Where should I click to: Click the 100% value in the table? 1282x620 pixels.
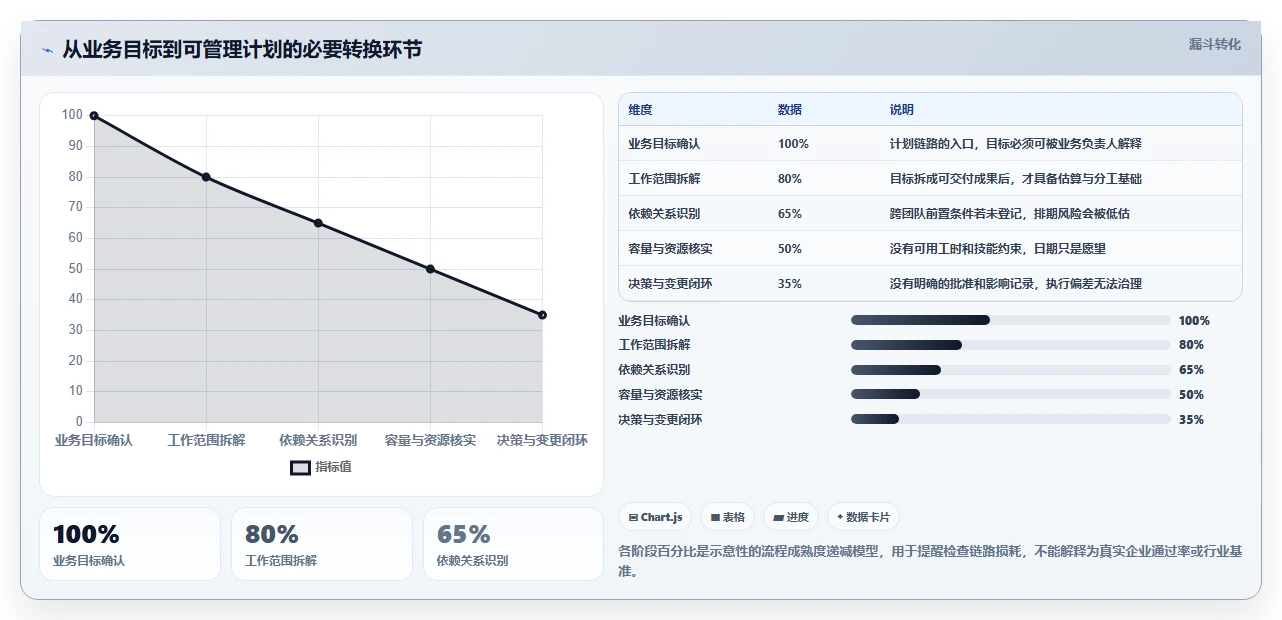point(793,144)
